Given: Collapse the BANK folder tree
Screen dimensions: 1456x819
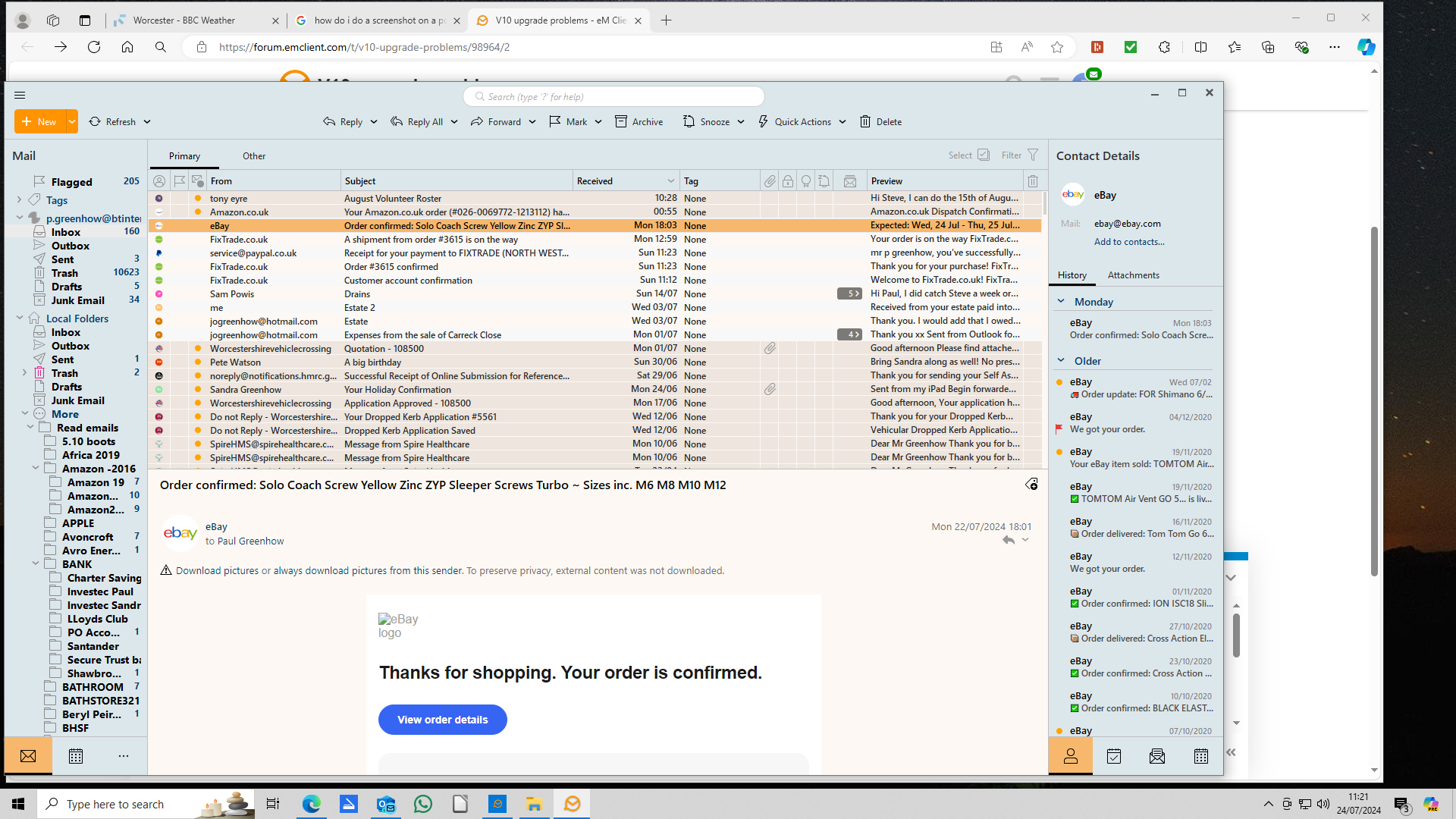Looking at the screenshot, I should coord(36,564).
